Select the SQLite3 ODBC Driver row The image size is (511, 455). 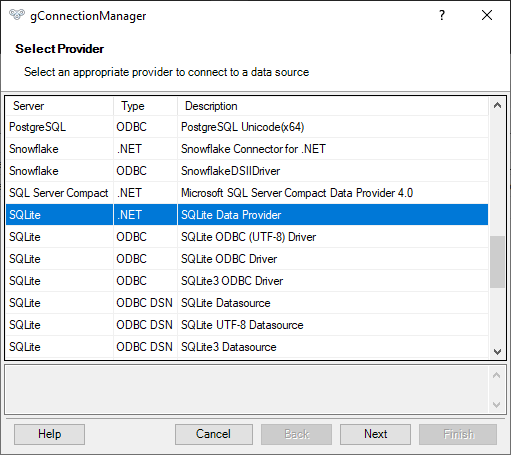247,281
